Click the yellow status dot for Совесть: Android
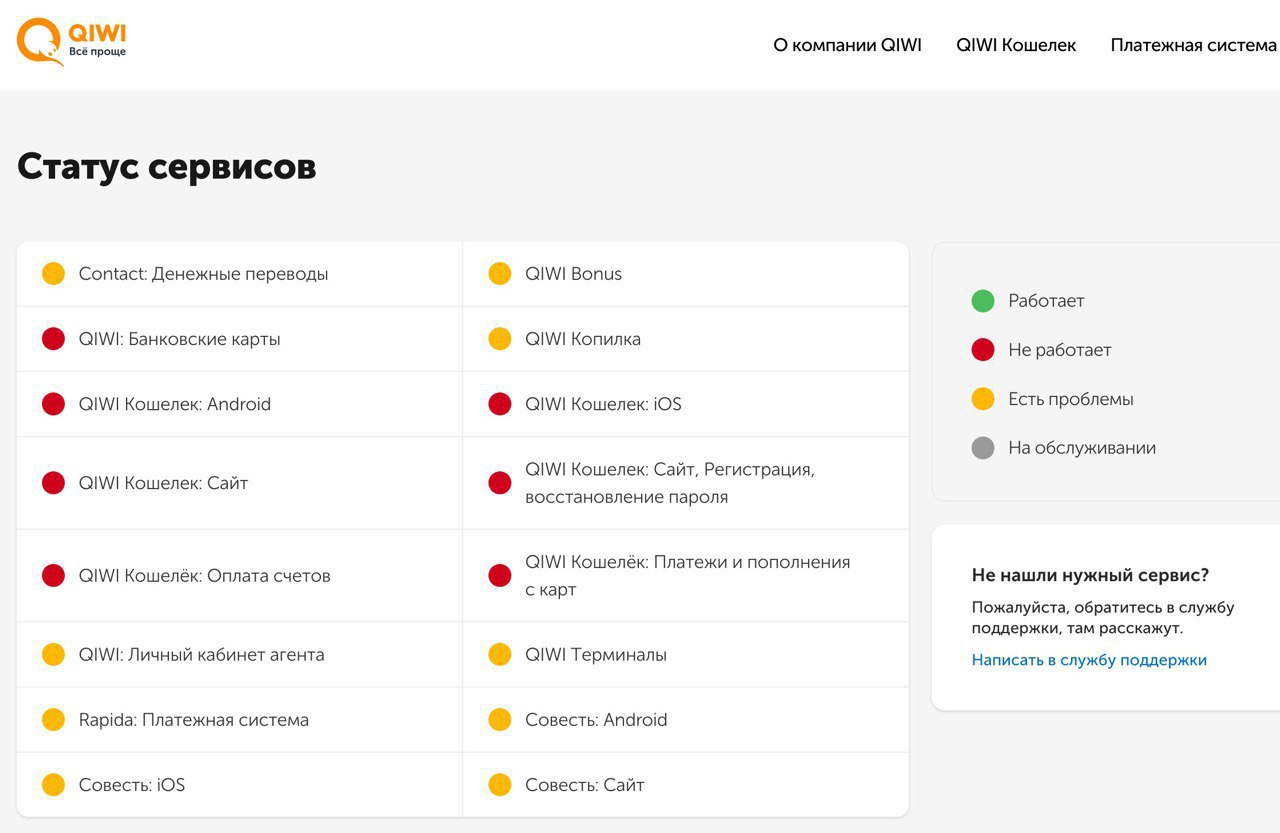The height and width of the screenshot is (833, 1280). tap(500, 720)
